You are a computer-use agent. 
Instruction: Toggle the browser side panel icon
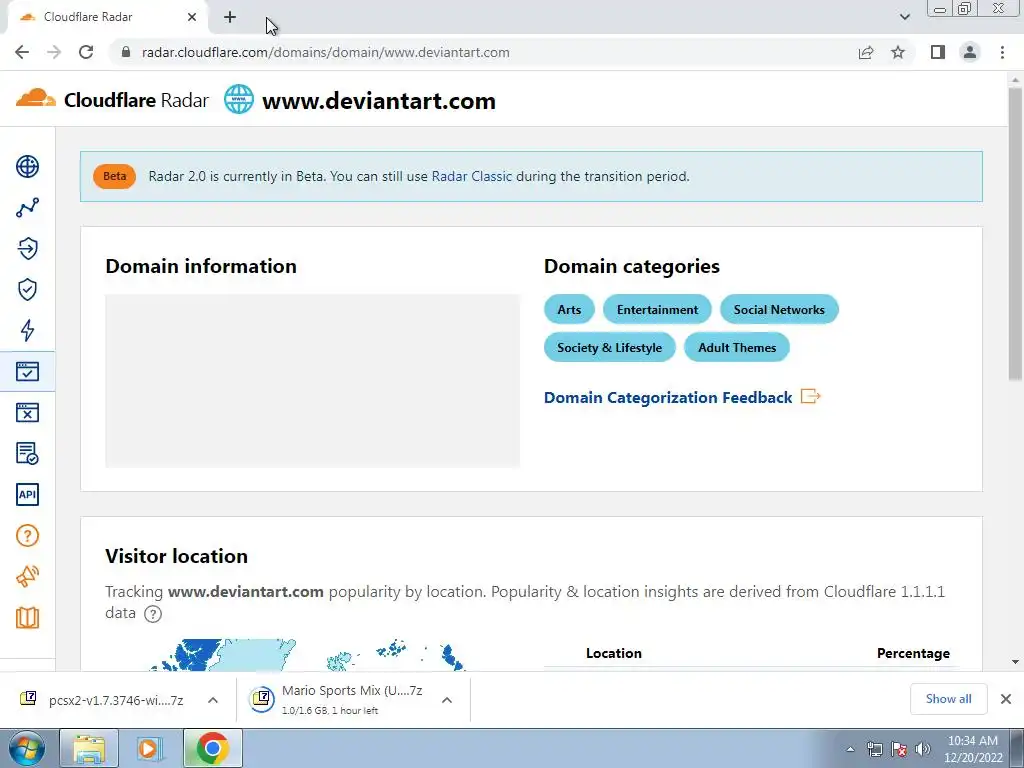(x=938, y=52)
